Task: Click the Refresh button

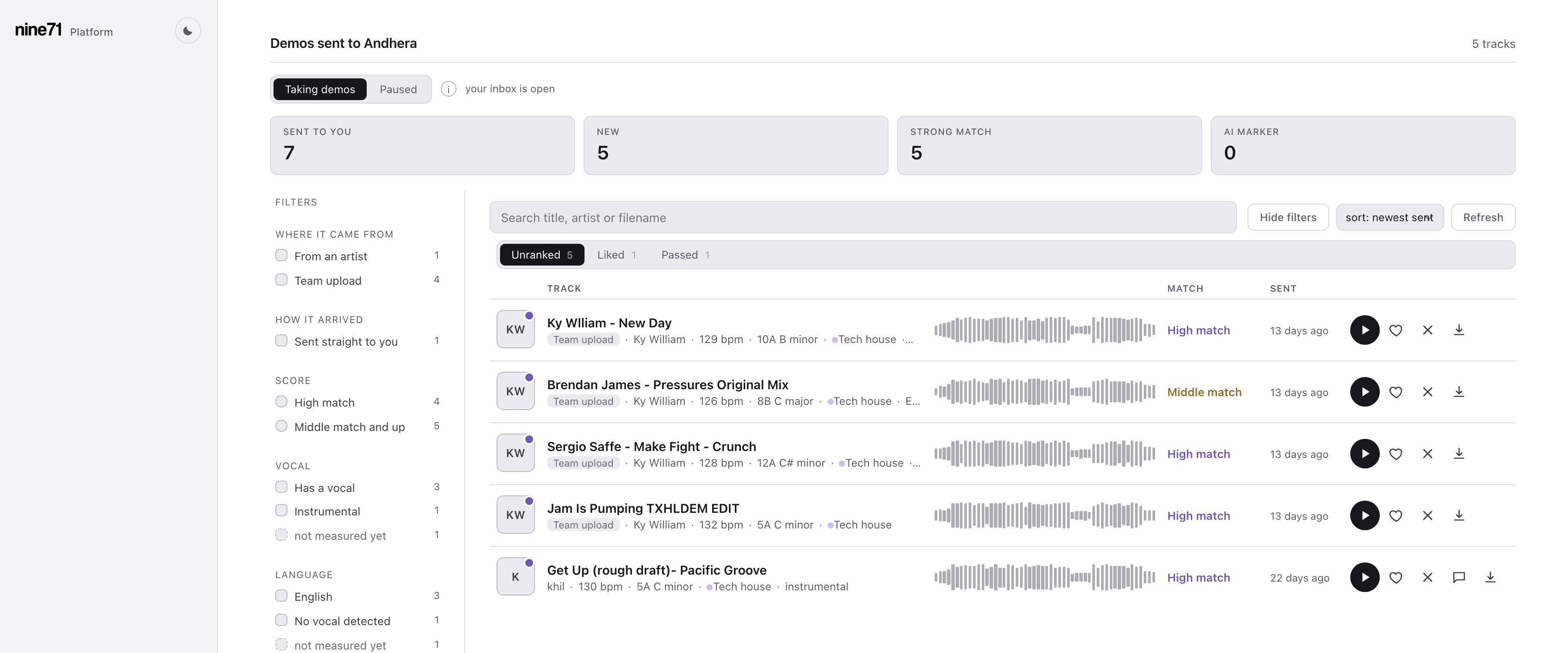Action: click(x=1483, y=217)
